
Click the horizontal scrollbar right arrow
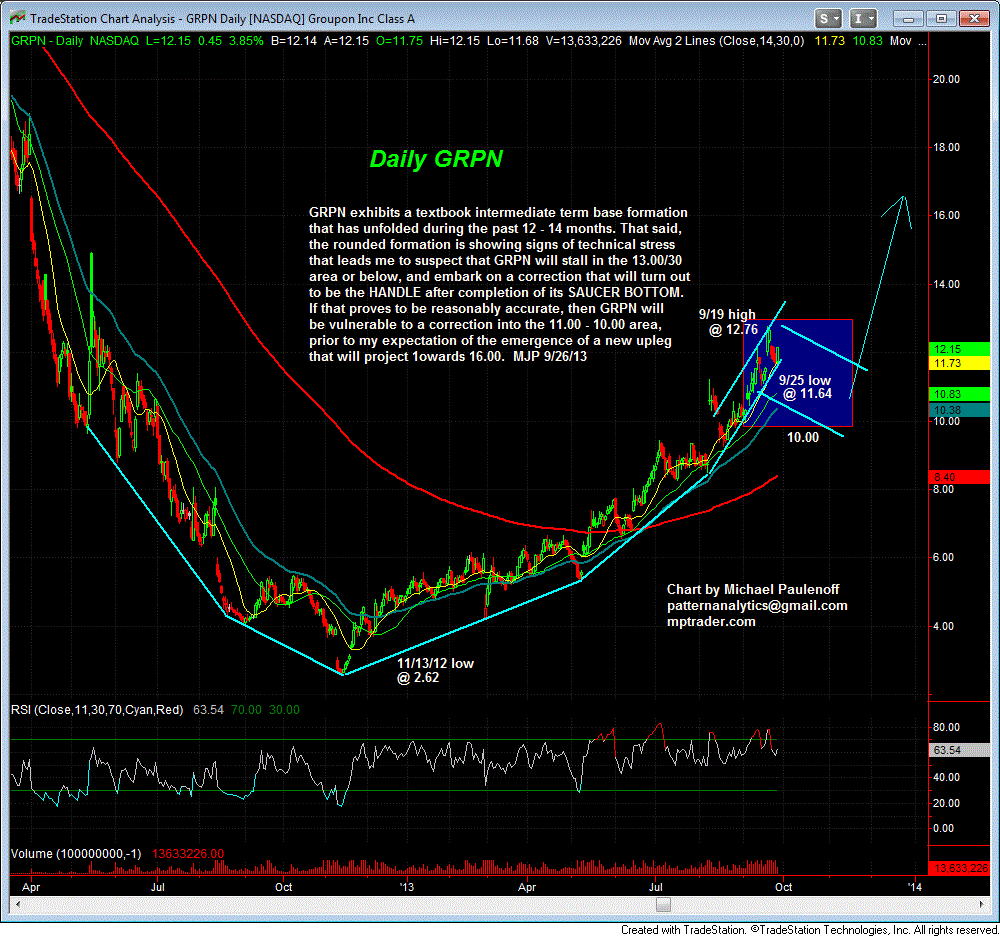983,904
